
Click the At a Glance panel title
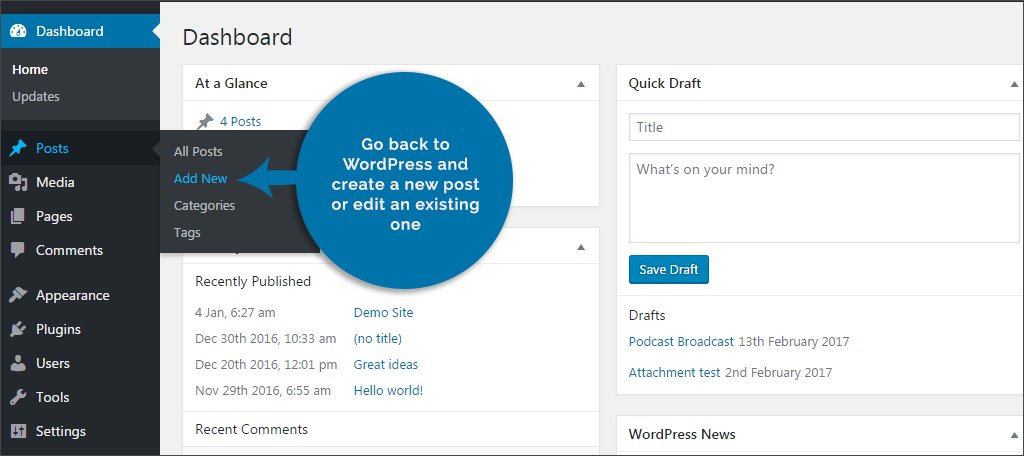[231, 83]
